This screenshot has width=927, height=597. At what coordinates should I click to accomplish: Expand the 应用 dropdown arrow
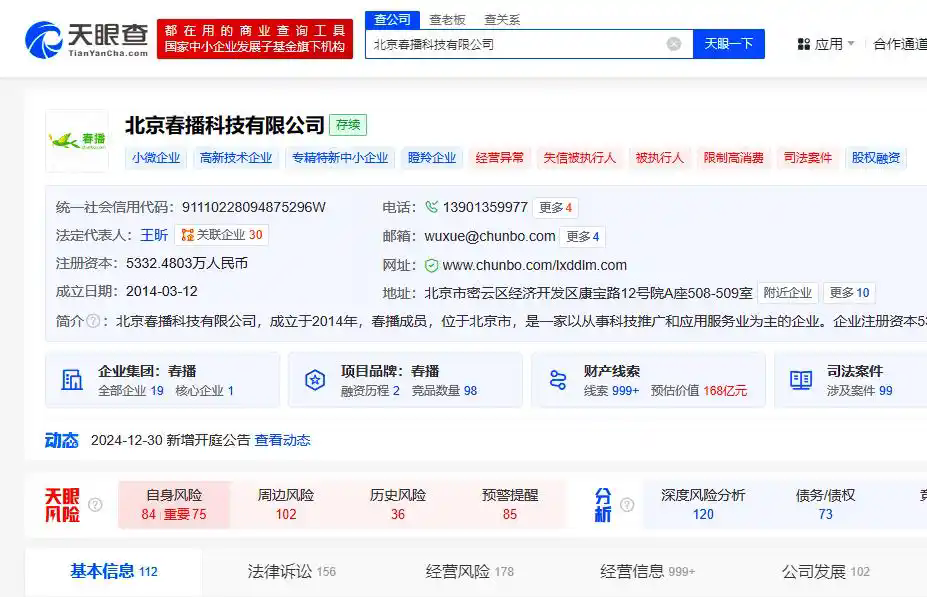click(851, 44)
